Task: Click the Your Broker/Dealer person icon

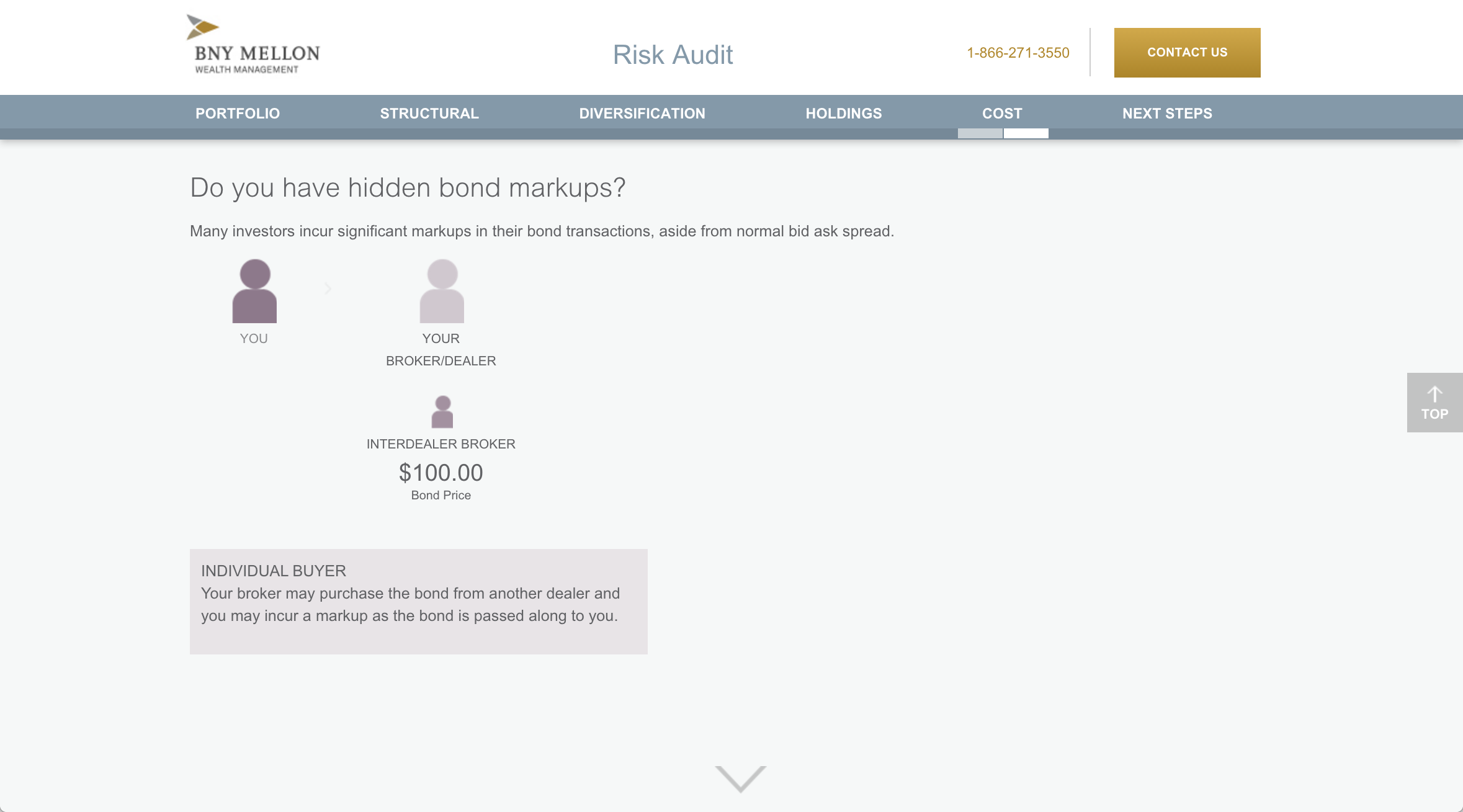Action: click(x=442, y=291)
